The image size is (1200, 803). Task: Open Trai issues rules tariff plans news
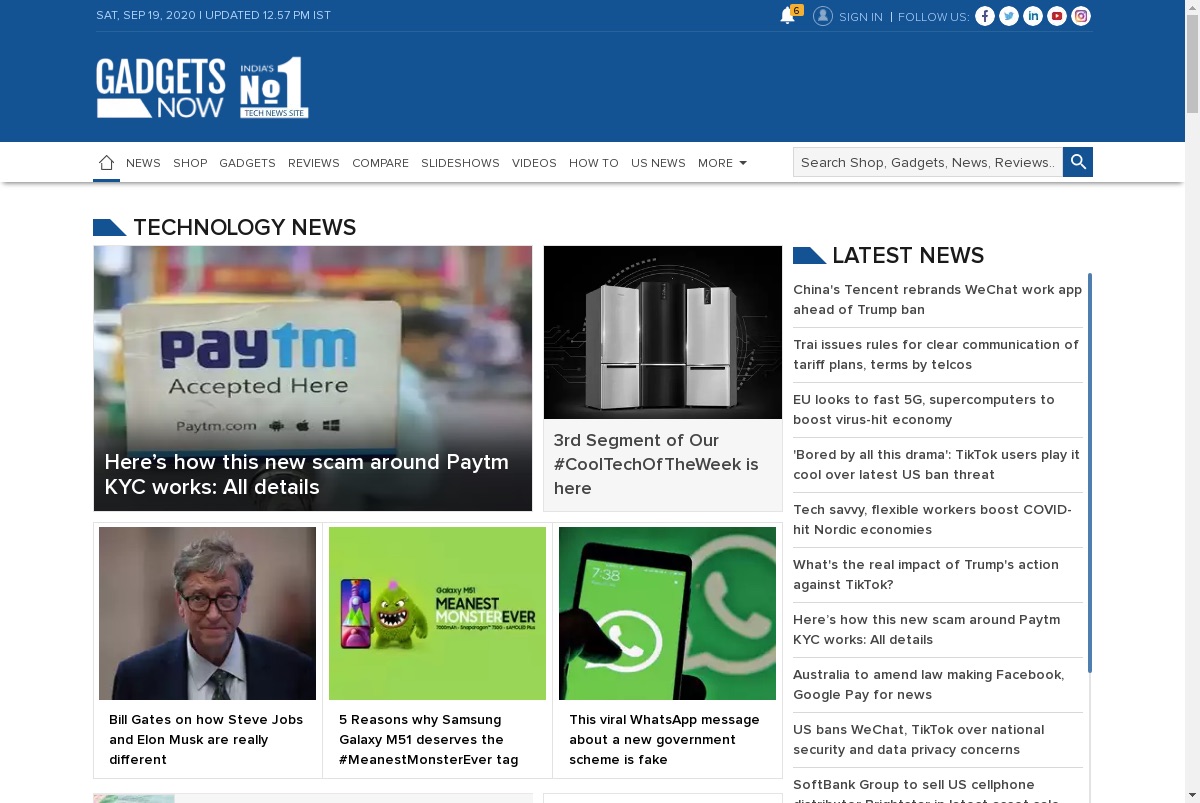[936, 354]
